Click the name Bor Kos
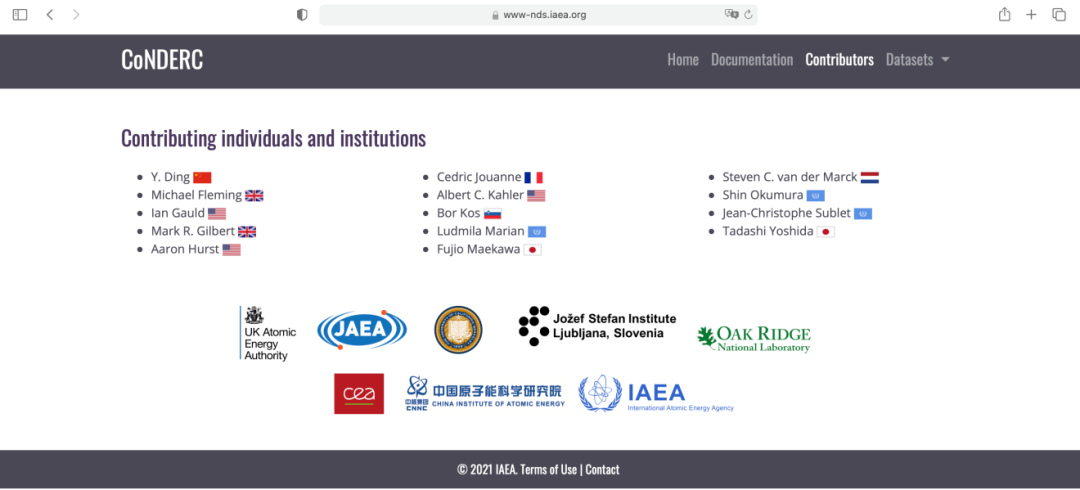1080x490 pixels. (459, 214)
